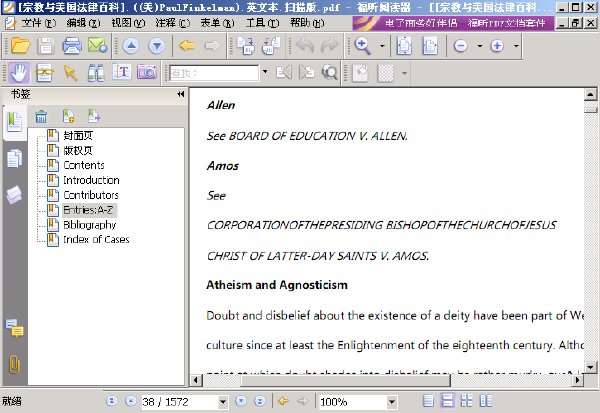Open the zoom out dropdown arrow

click(479, 46)
